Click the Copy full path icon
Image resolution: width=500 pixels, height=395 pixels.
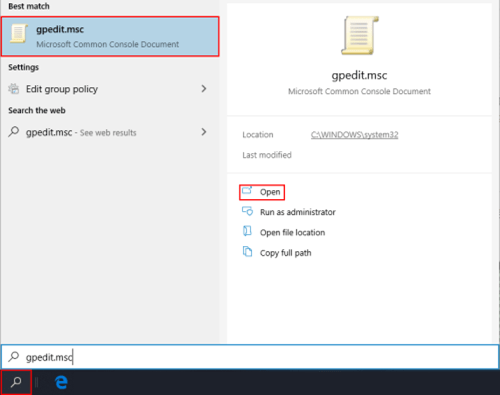(247, 251)
